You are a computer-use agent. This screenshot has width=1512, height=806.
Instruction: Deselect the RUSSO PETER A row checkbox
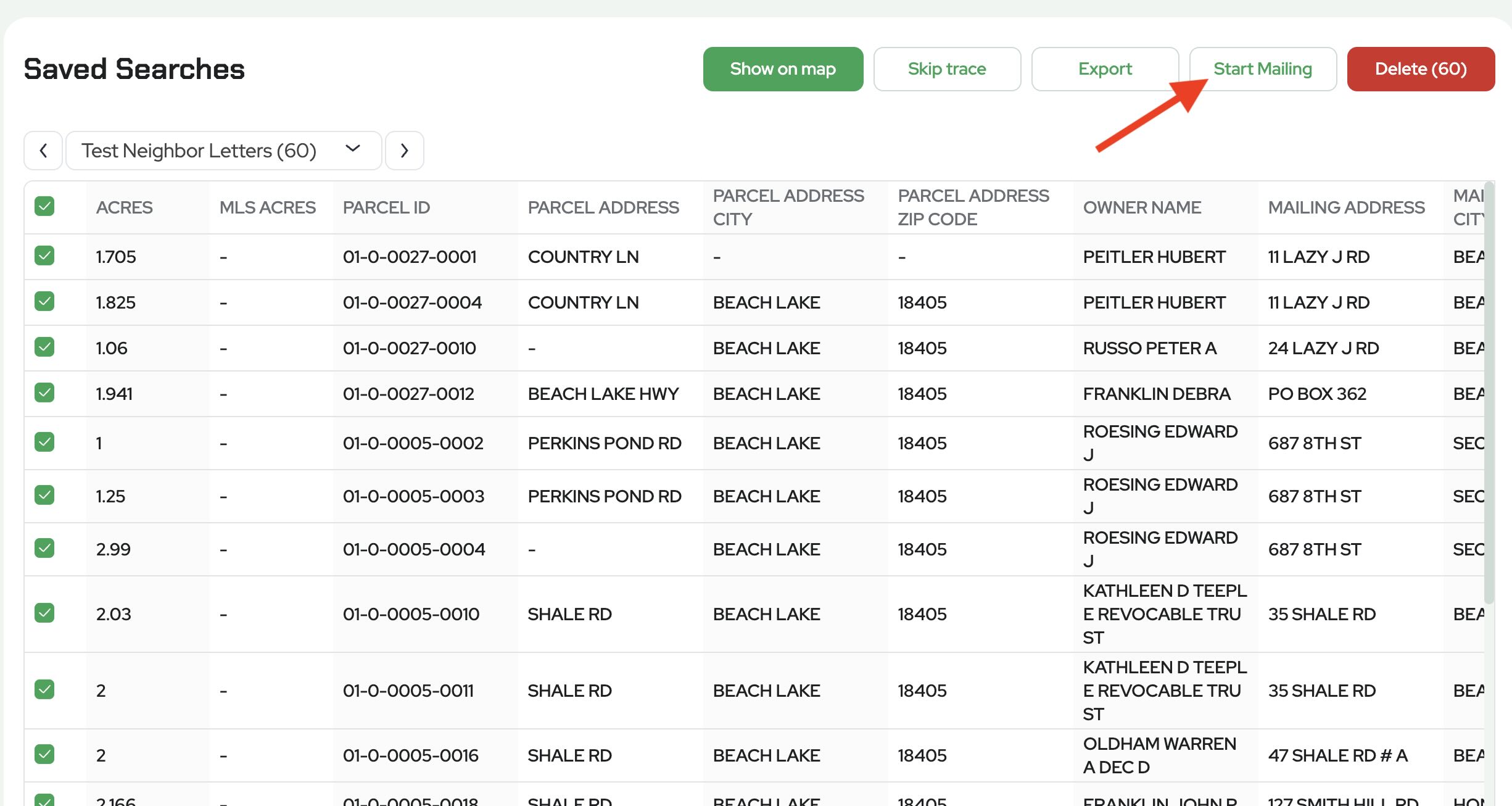click(44, 347)
